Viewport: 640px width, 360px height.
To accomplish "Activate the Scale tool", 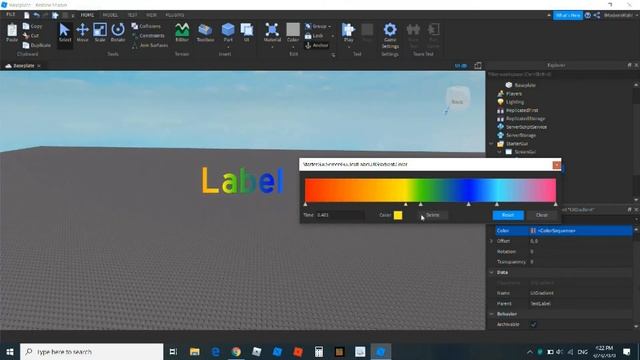I will [x=100, y=32].
